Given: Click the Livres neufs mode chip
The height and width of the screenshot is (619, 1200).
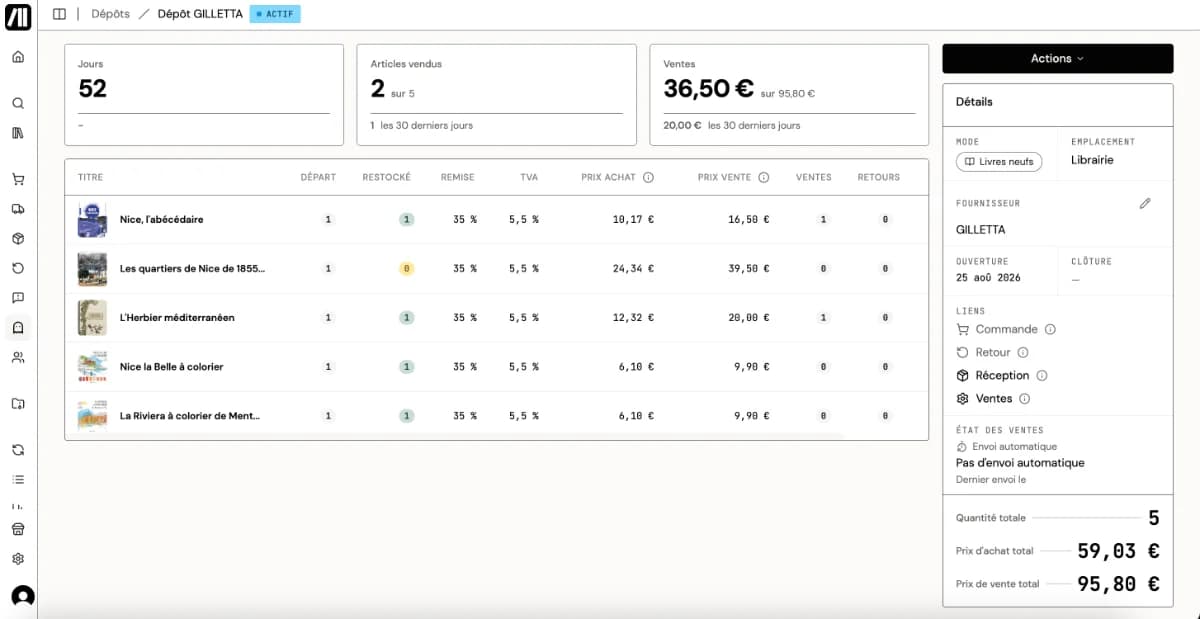Looking at the screenshot, I should pos(999,161).
